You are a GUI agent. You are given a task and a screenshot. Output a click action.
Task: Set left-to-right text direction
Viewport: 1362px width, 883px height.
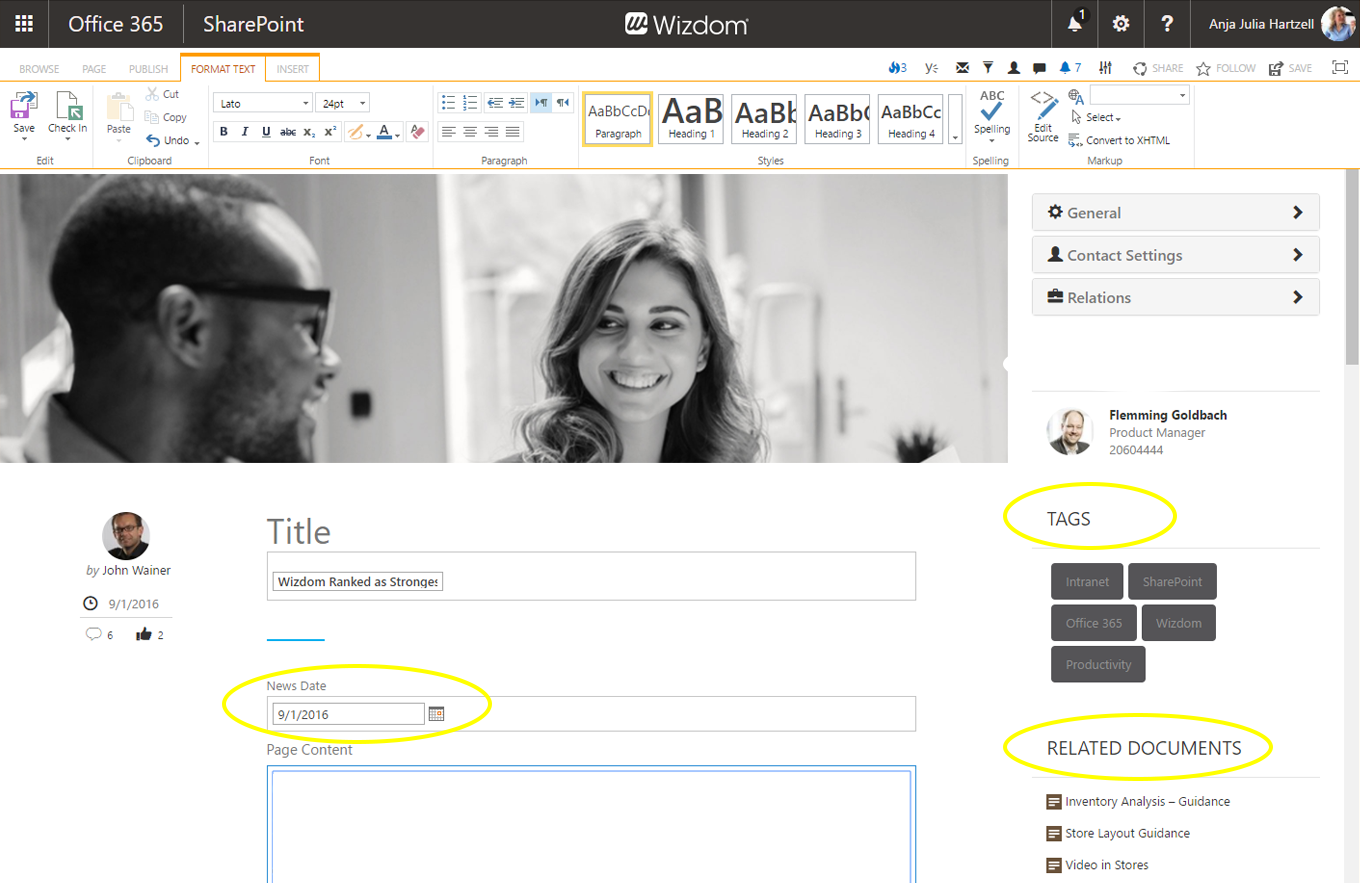point(541,103)
